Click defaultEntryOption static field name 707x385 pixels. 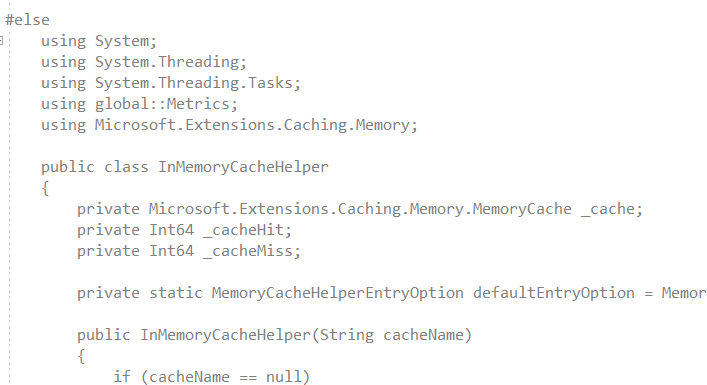[x=554, y=293]
